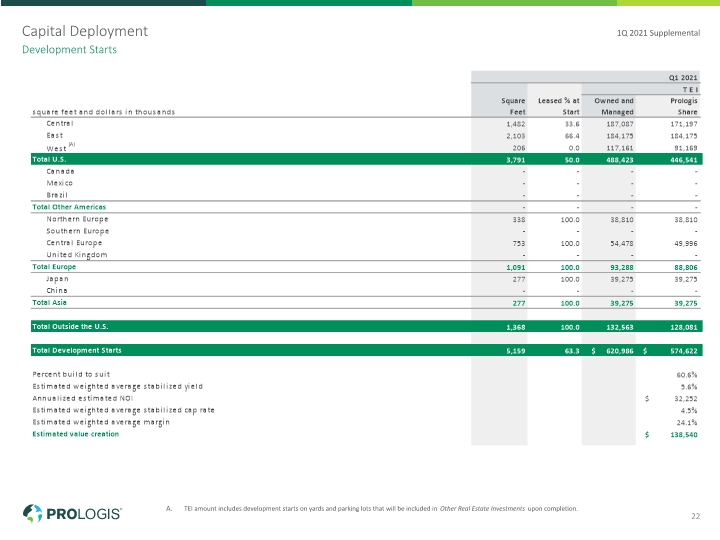Select the Leased % at Start header
The height and width of the screenshot is (540, 720).
point(558,106)
